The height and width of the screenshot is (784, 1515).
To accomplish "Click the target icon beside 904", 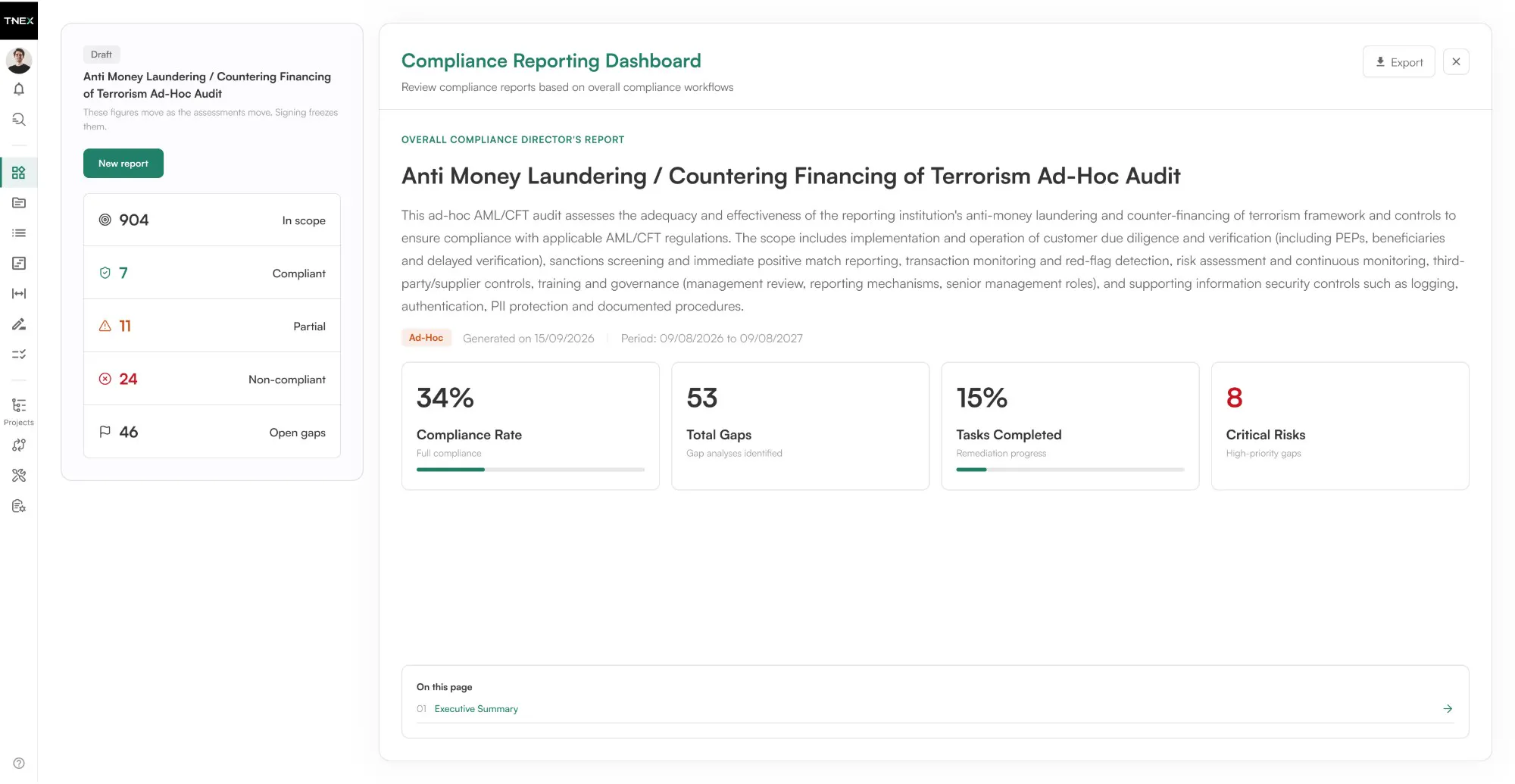I will [105, 220].
